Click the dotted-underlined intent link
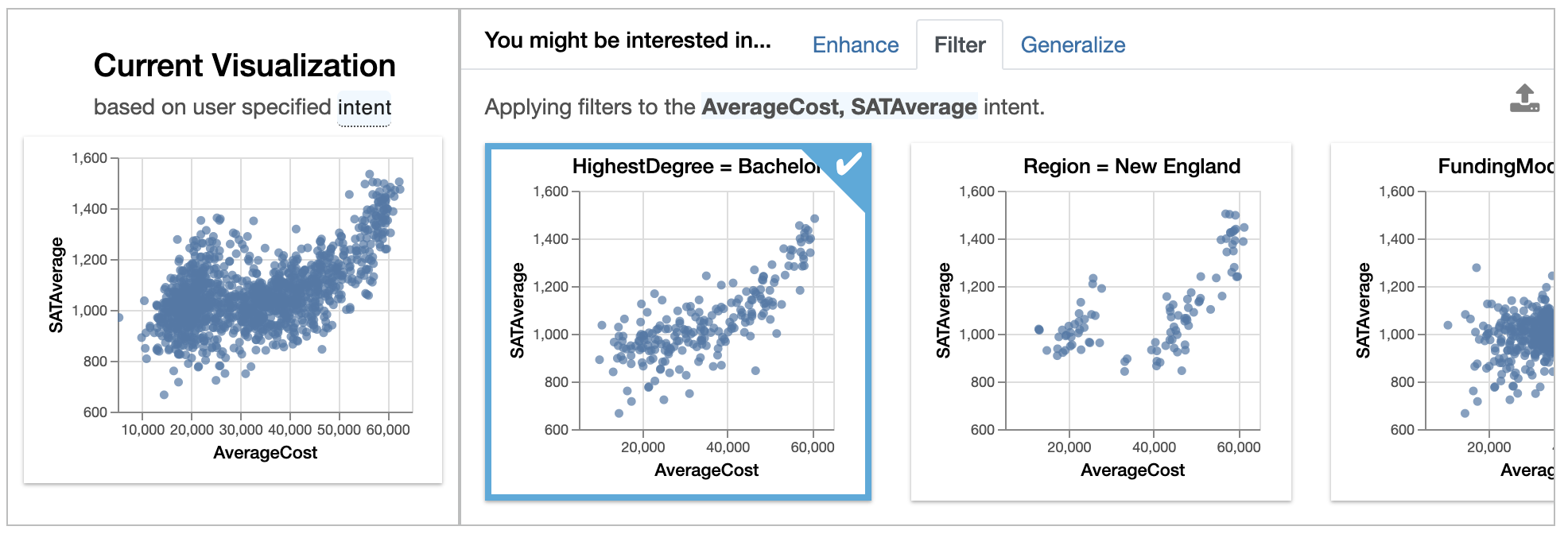Image resolution: width=1568 pixels, height=534 pixels. pyautogui.click(x=364, y=107)
